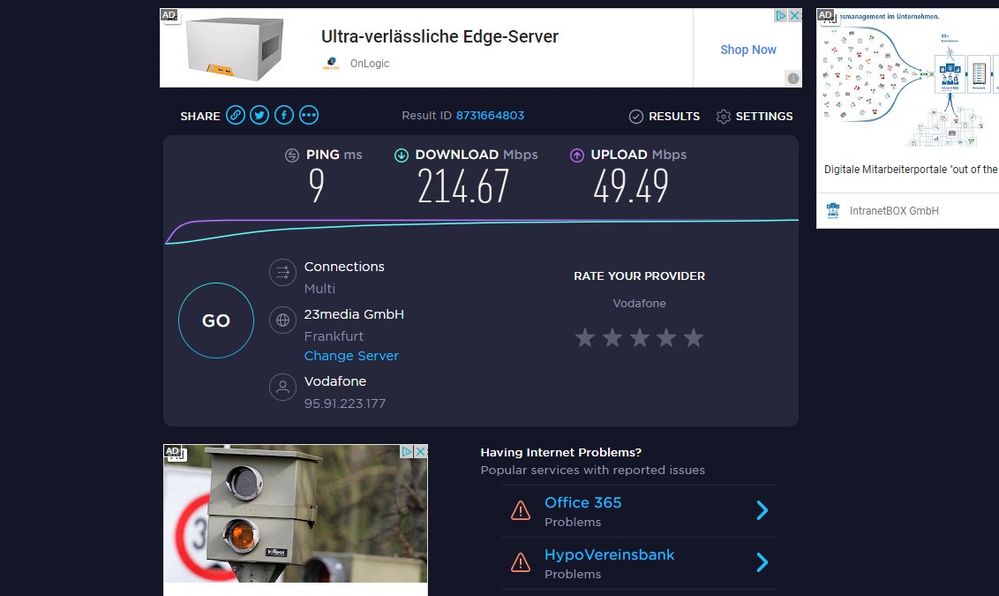Viewport: 999px width, 596px height.
Task: Open the RESULTS page
Action: tap(665, 116)
